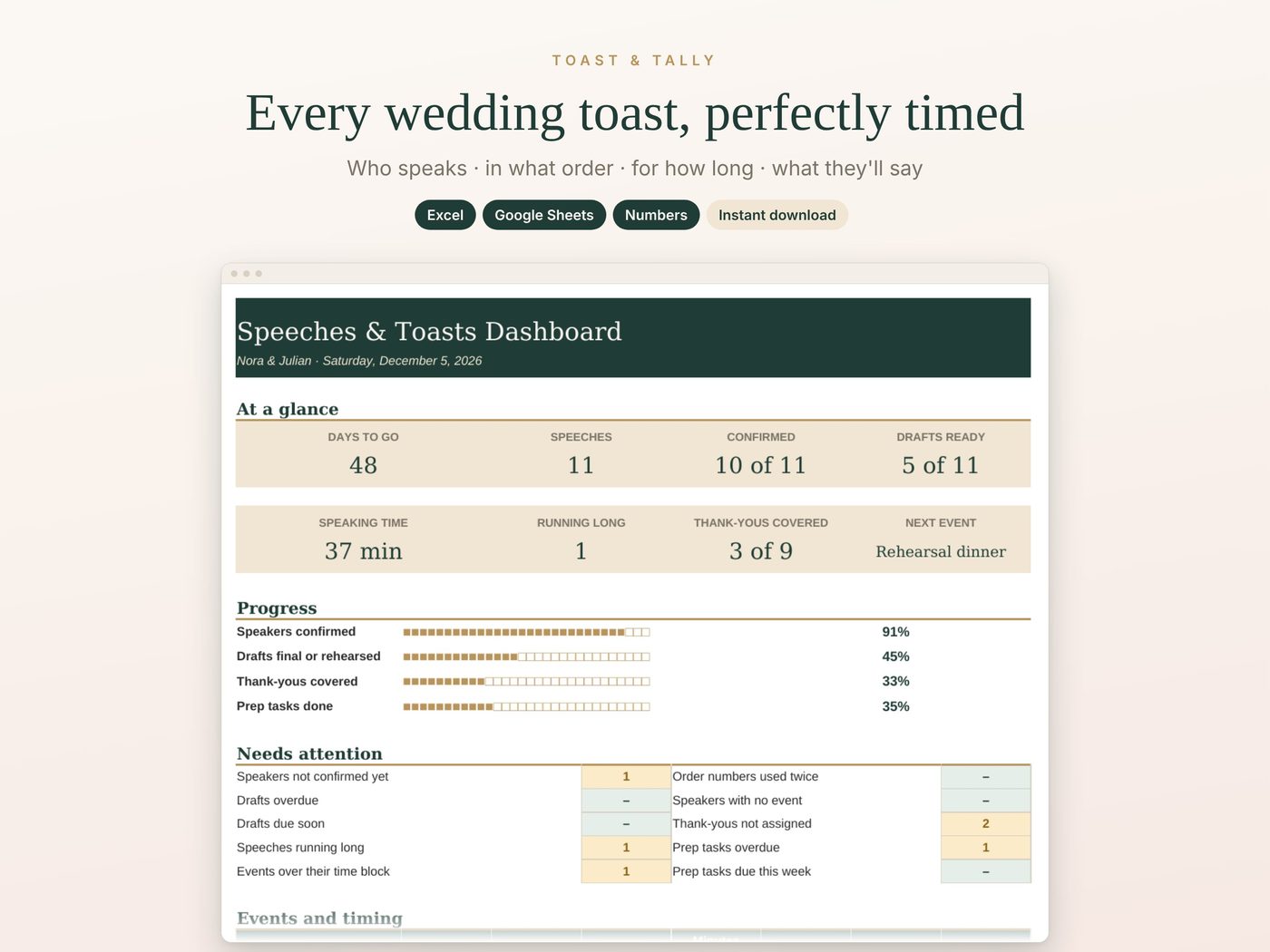The image size is (1270, 952).
Task: Click the "Prep tasks due this week" count cell
Action: (x=986, y=871)
